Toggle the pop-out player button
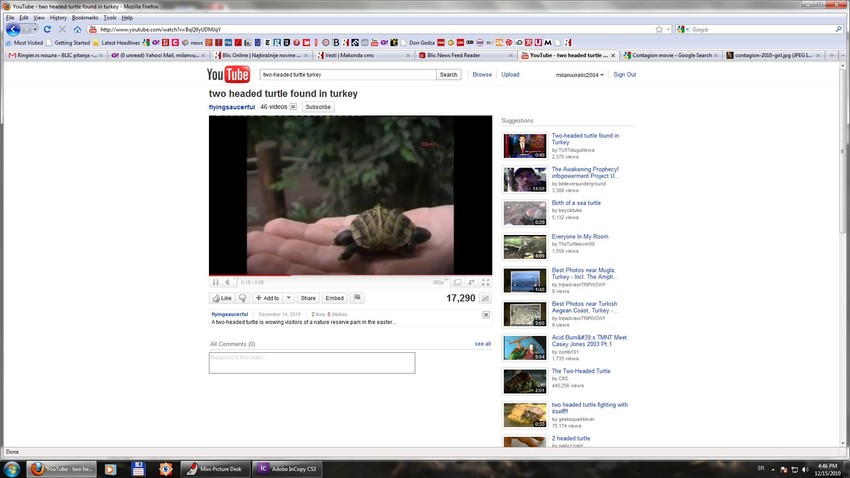This screenshot has width=850, height=478. [x=473, y=283]
